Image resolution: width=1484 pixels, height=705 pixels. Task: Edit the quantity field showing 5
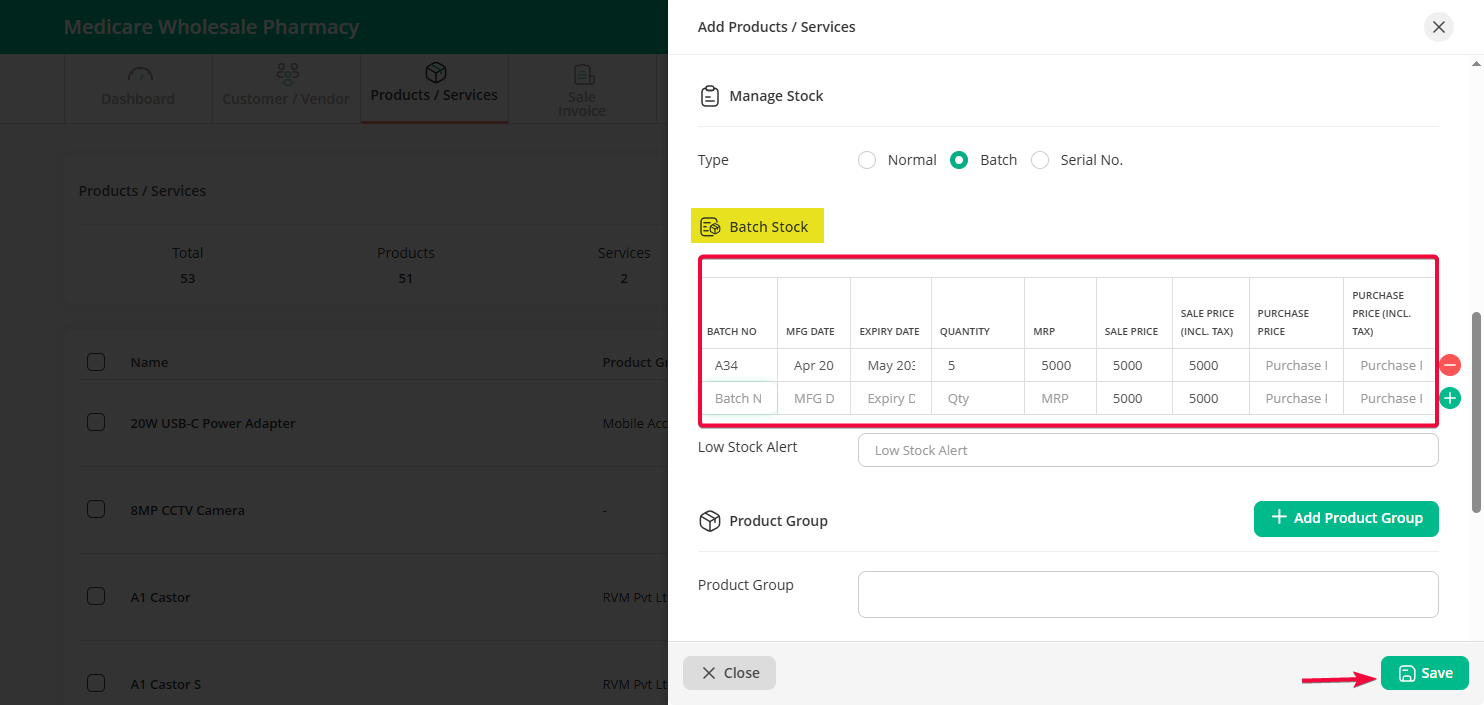pyautogui.click(x=978, y=365)
